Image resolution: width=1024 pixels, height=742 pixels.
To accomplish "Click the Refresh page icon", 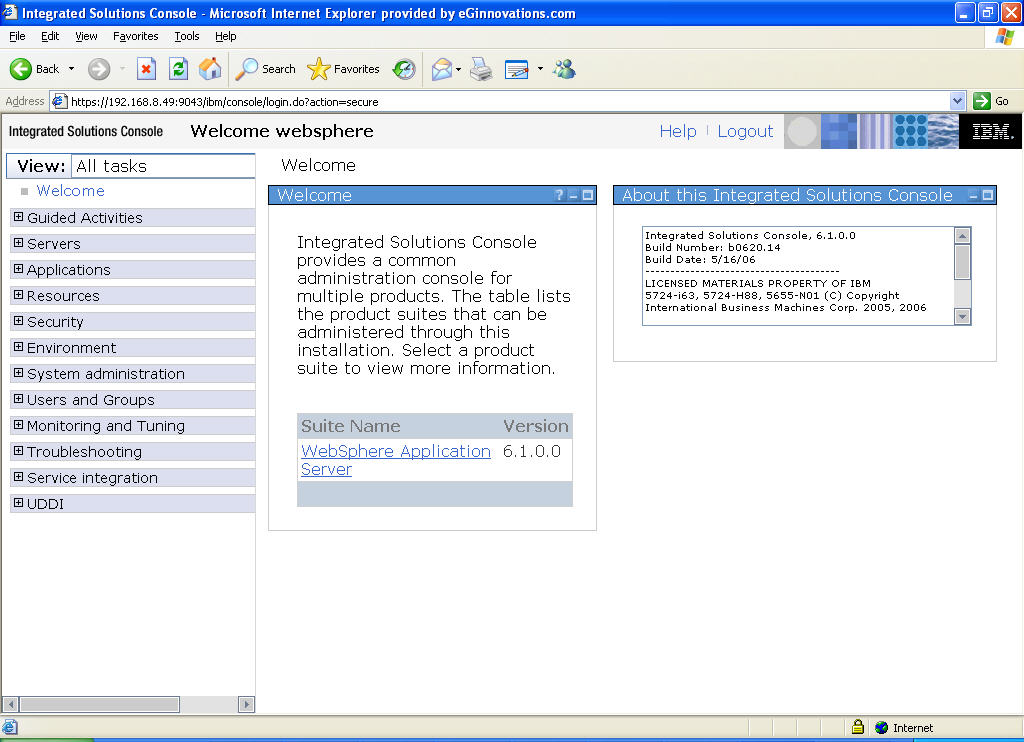I will point(178,69).
